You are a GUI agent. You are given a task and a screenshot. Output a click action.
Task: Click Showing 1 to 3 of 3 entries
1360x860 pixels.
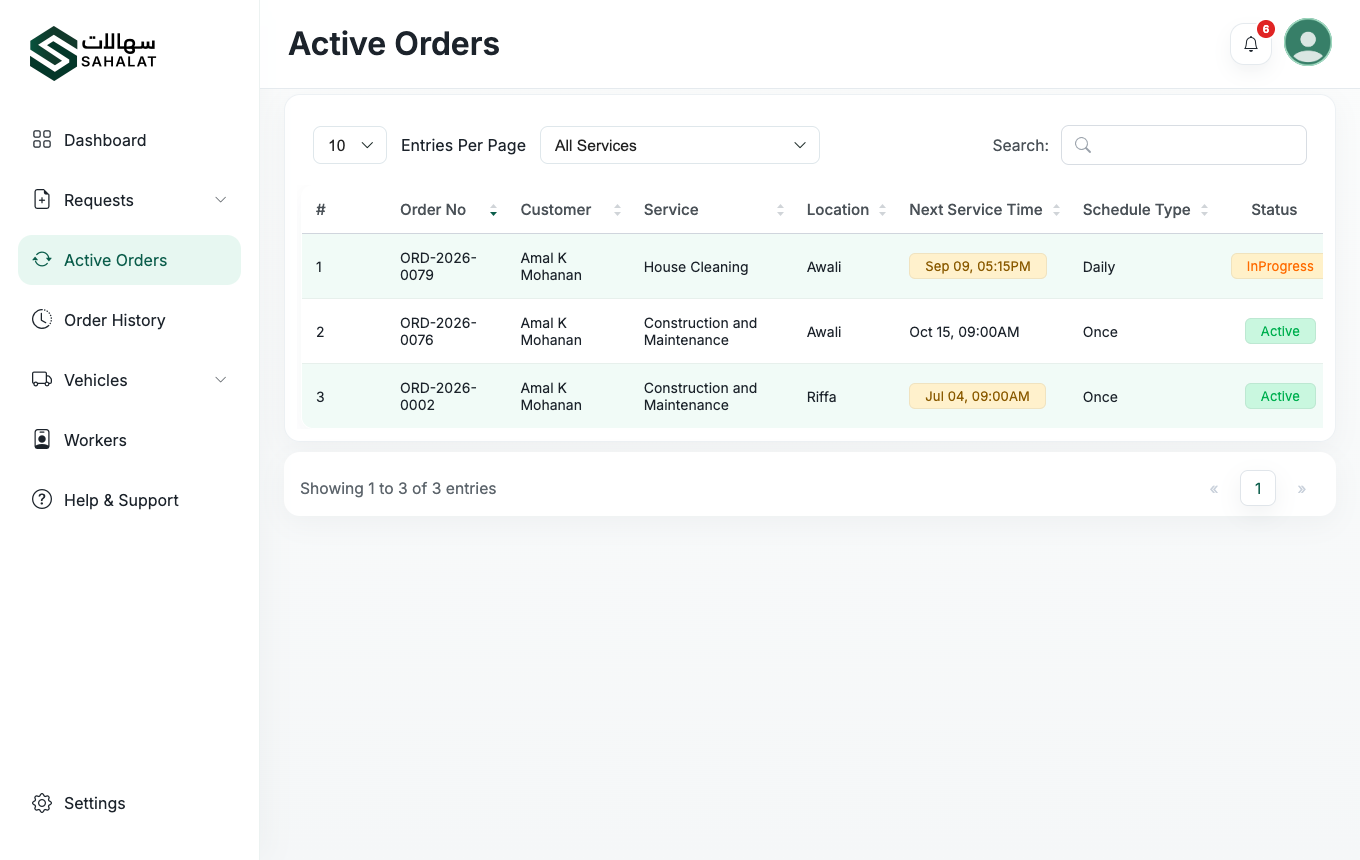(398, 488)
